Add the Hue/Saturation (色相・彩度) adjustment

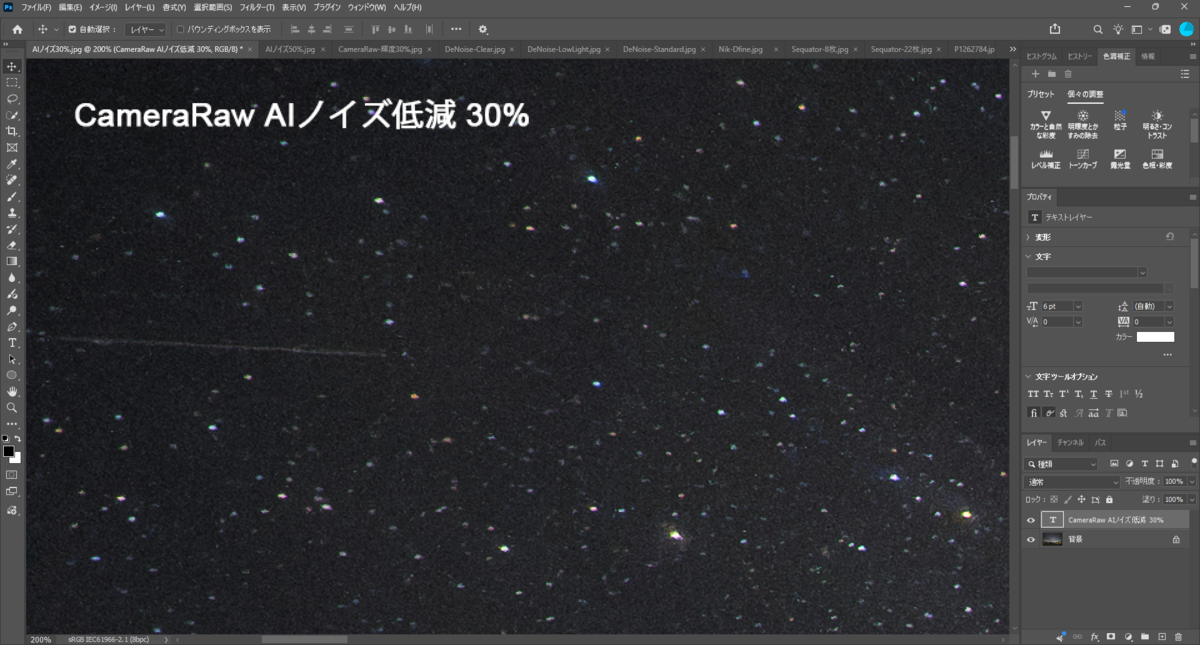tap(1157, 159)
